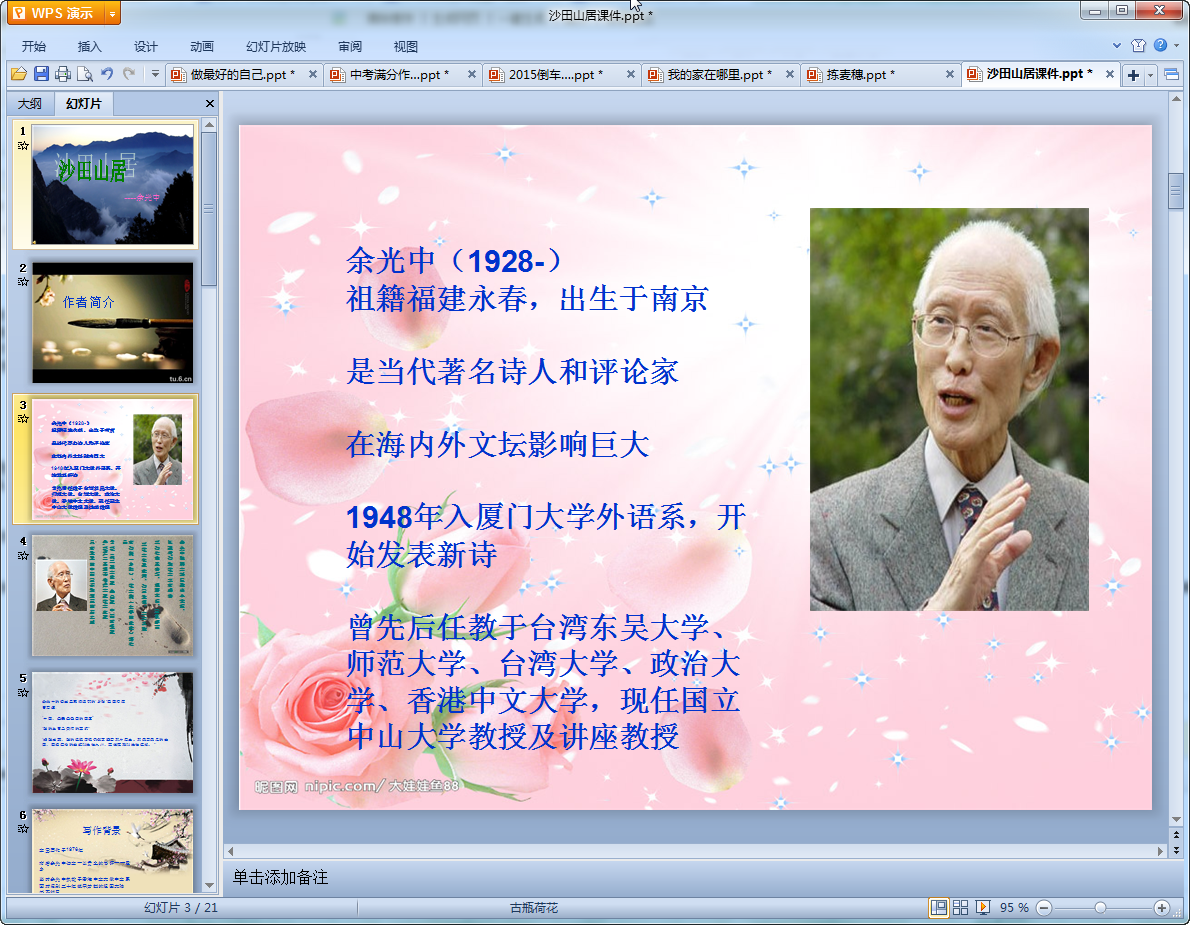
Task: Switch to the 大纲 outline pane tab
Action: pyautogui.click(x=30, y=104)
